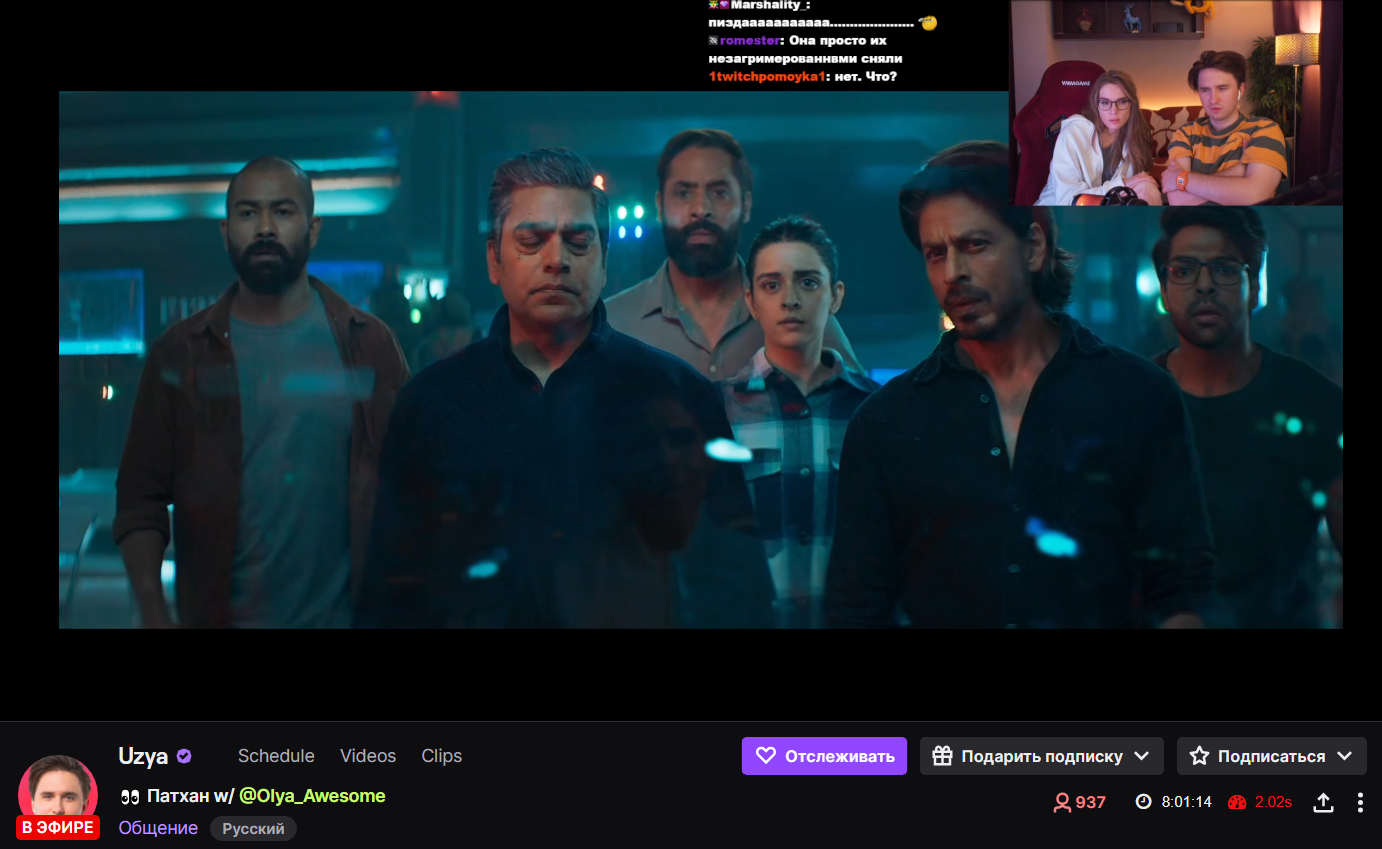Click the Uzya channel name
Screen dimensions: 1382x849
(x=143, y=756)
